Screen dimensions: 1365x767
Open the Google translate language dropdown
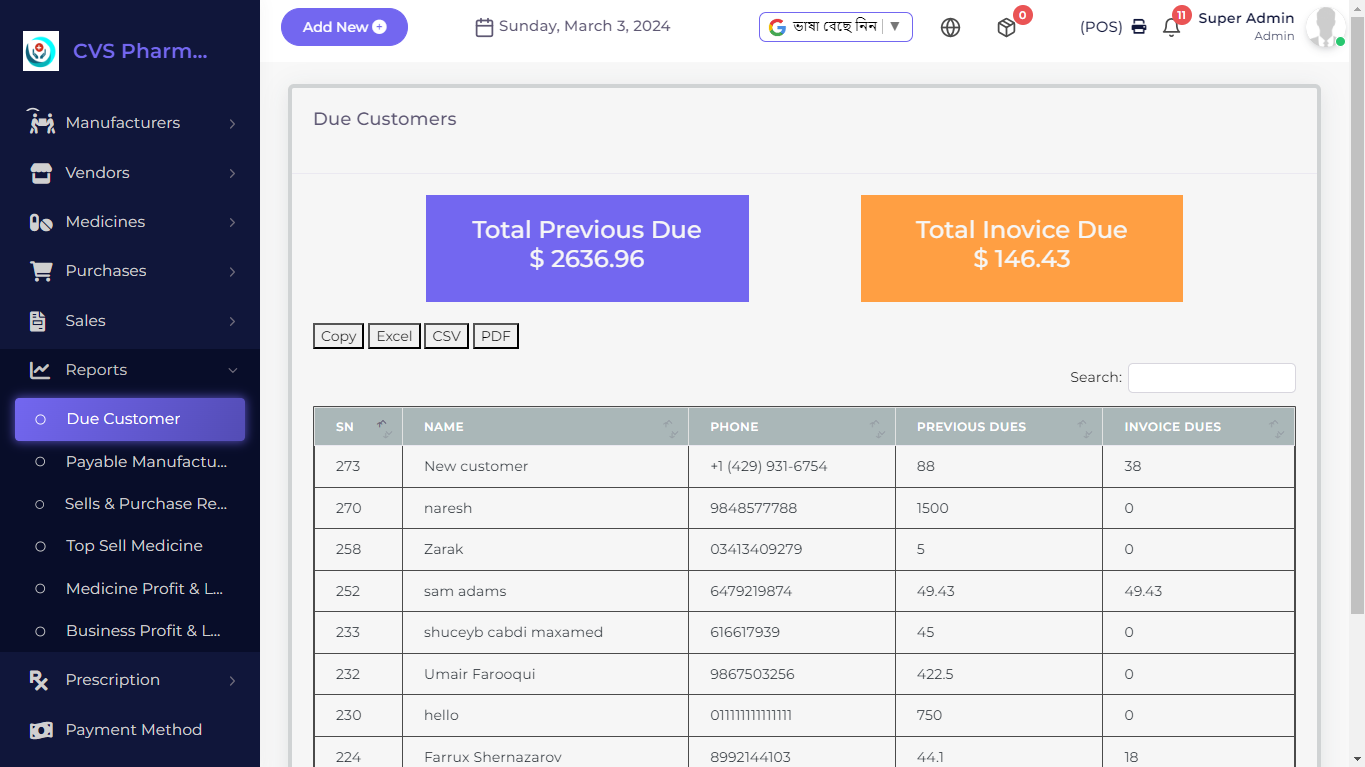tap(835, 27)
